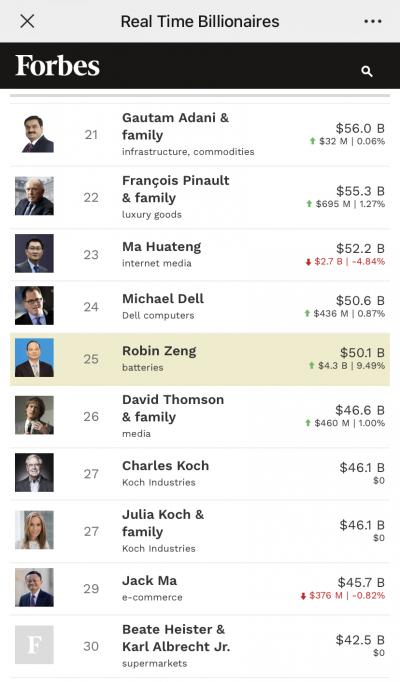400x682 pixels.
Task: Tap François Pinault's portrait thumbnail
Action: [34, 196]
